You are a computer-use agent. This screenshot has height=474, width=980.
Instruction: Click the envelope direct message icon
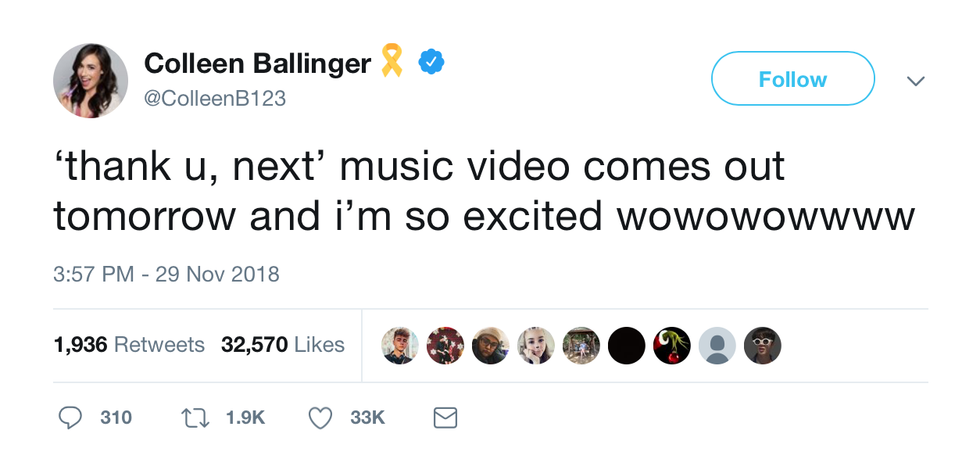(x=445, y=418)
